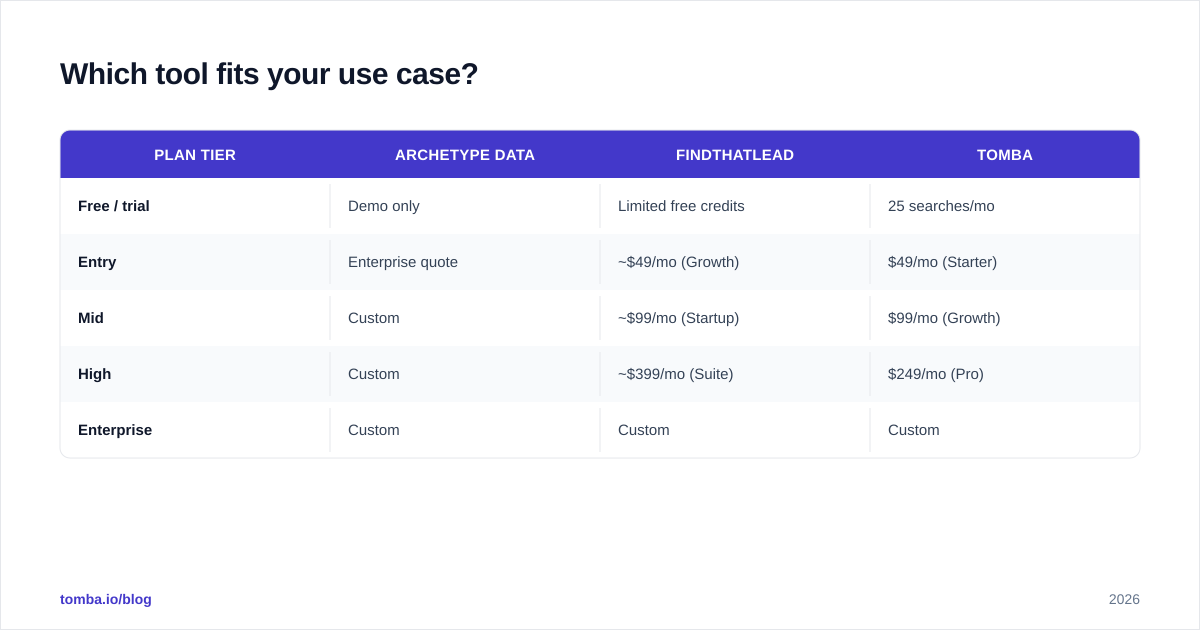Select the FINDTHATLEAD column header
Viewport: 1200px width, 630px height.
[x=735, y=155]
